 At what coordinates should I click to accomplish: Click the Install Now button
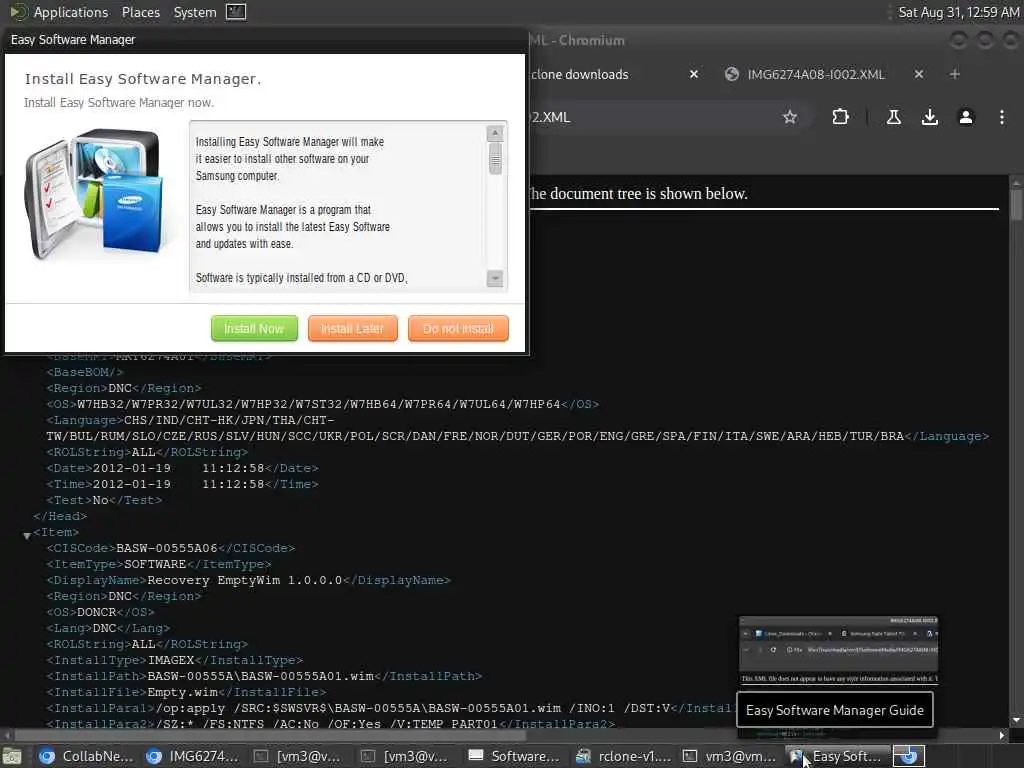(x=254, y=328)
